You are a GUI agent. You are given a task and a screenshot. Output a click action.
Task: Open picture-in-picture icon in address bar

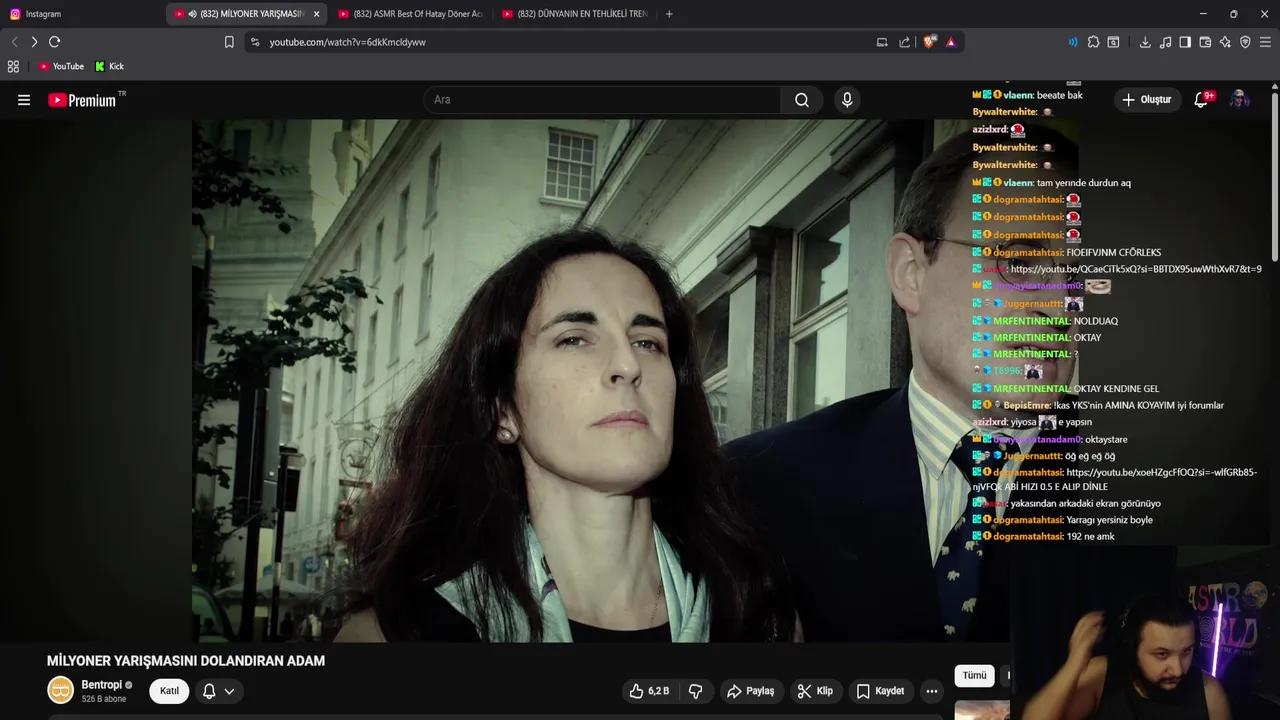click(882, 42)
